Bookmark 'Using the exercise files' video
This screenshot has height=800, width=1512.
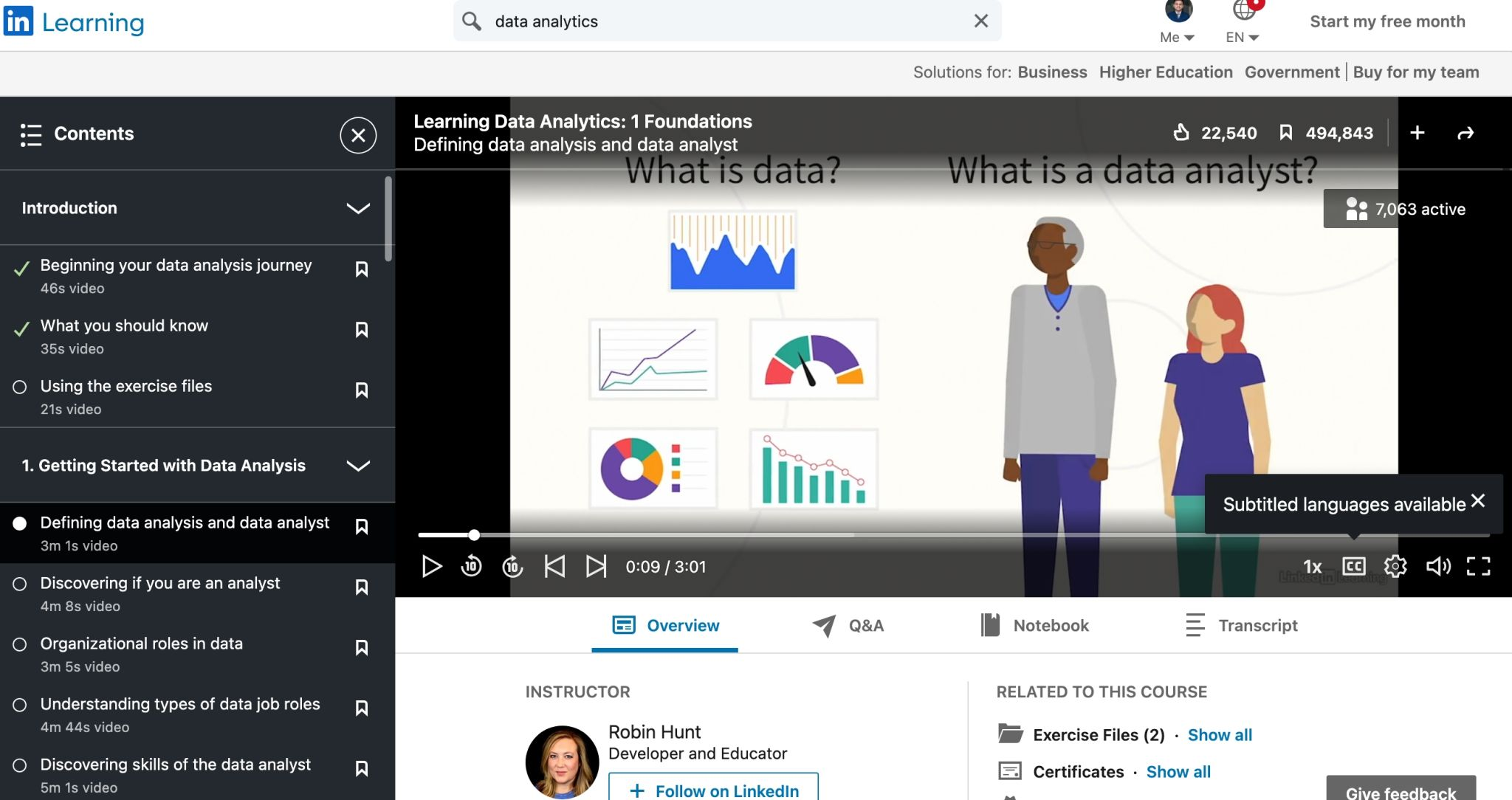click(362, 390)
